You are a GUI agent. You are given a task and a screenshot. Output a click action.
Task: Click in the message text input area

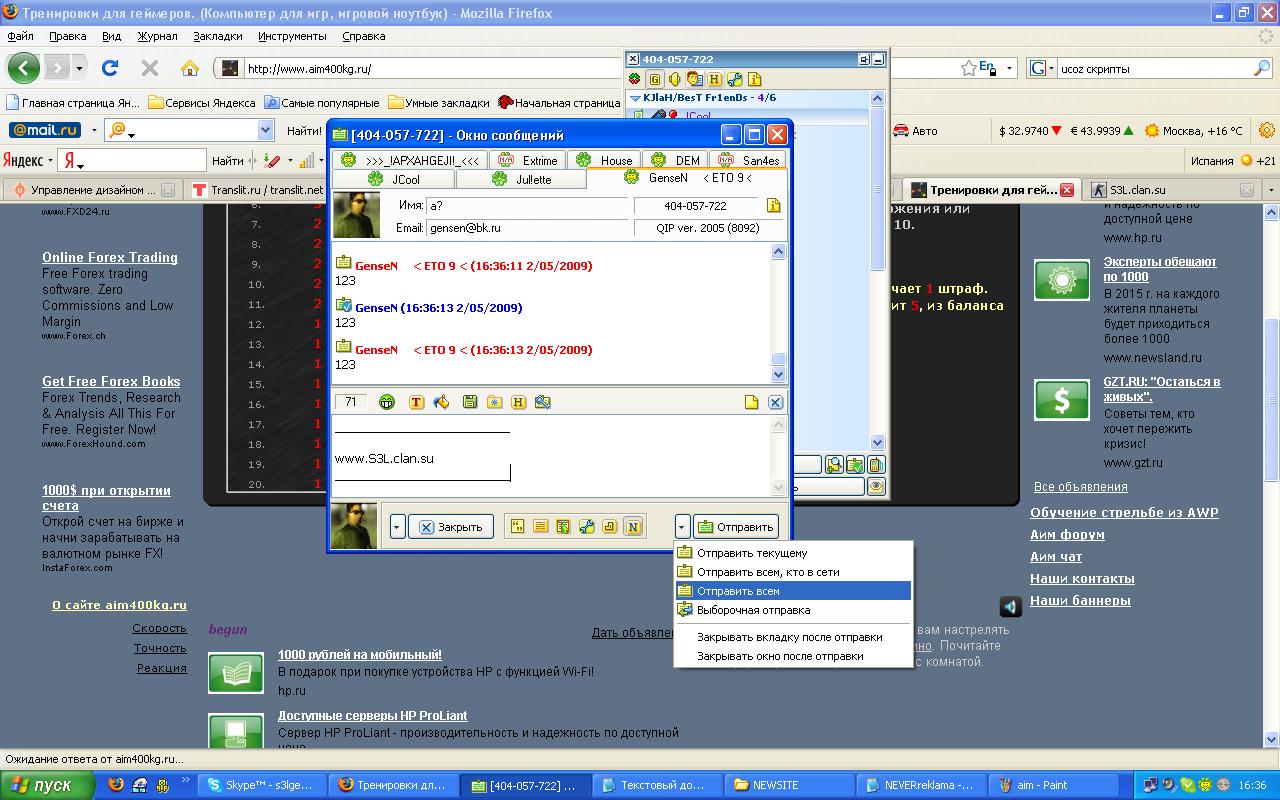point(551,455)
